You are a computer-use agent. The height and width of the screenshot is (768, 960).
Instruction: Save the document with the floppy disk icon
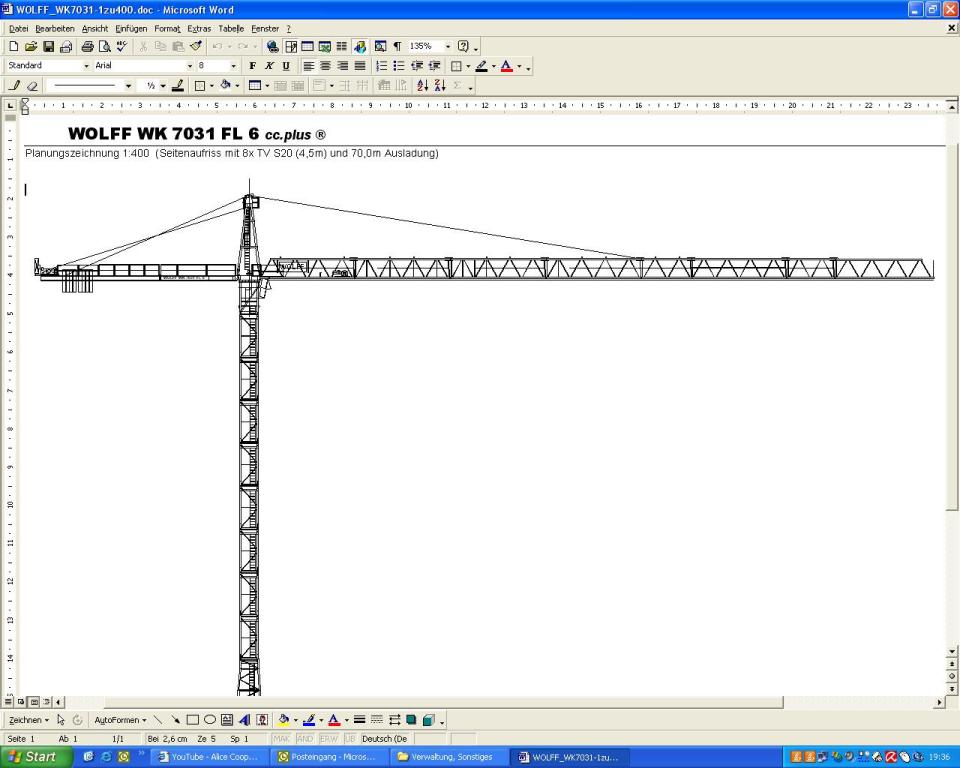pyautogui.click(x=48, y=47)
